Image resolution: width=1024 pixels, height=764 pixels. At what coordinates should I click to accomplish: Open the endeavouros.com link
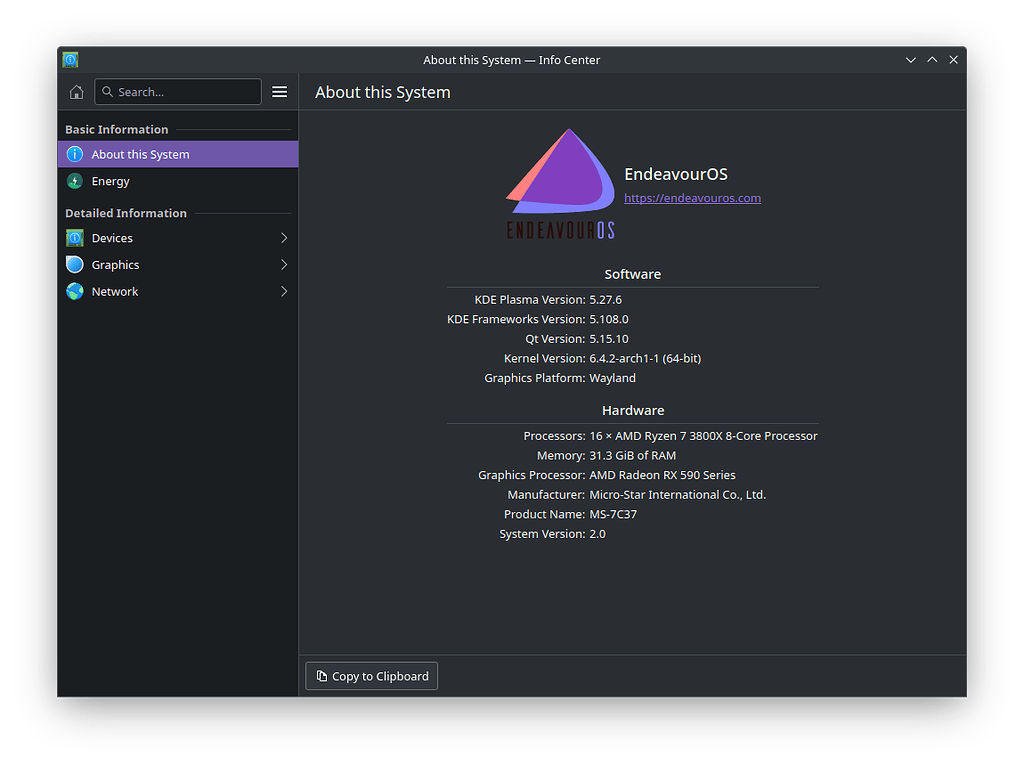[692, 198]
